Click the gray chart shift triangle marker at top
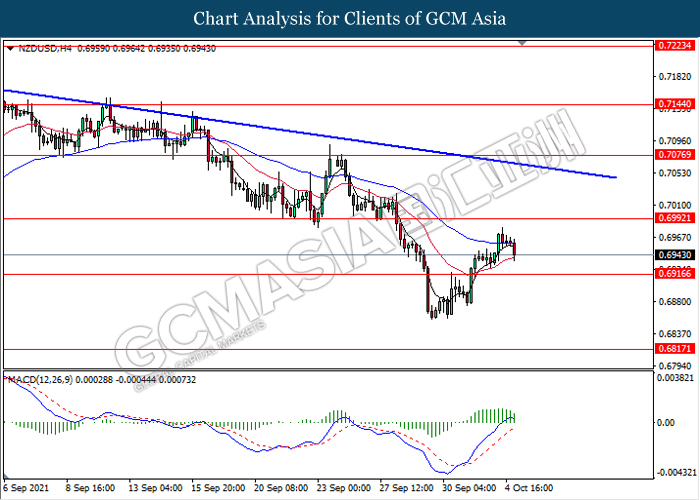The image size is (700, 500). coord(522,43)
